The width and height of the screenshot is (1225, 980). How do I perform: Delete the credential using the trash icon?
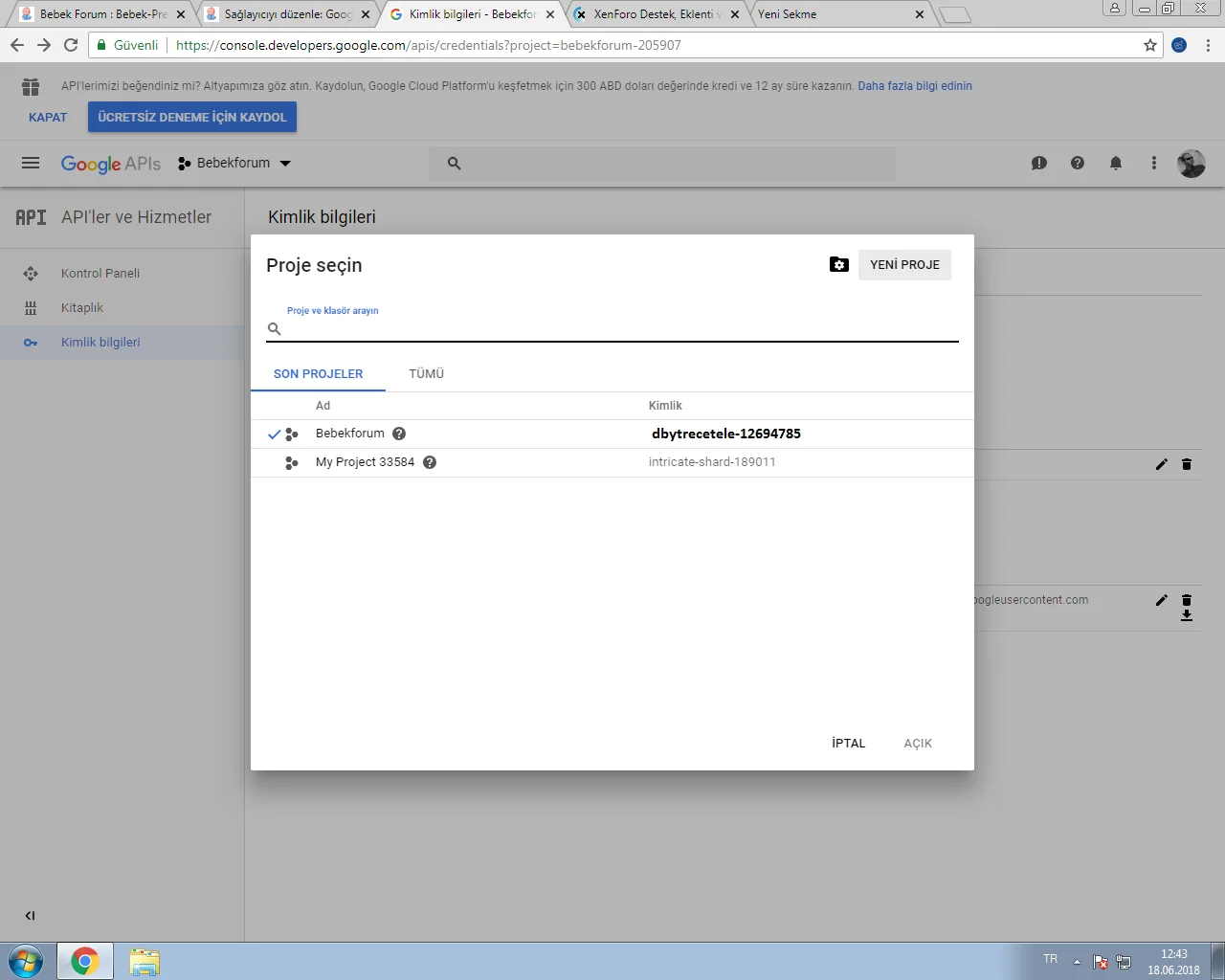click(x=1187, y=464)
